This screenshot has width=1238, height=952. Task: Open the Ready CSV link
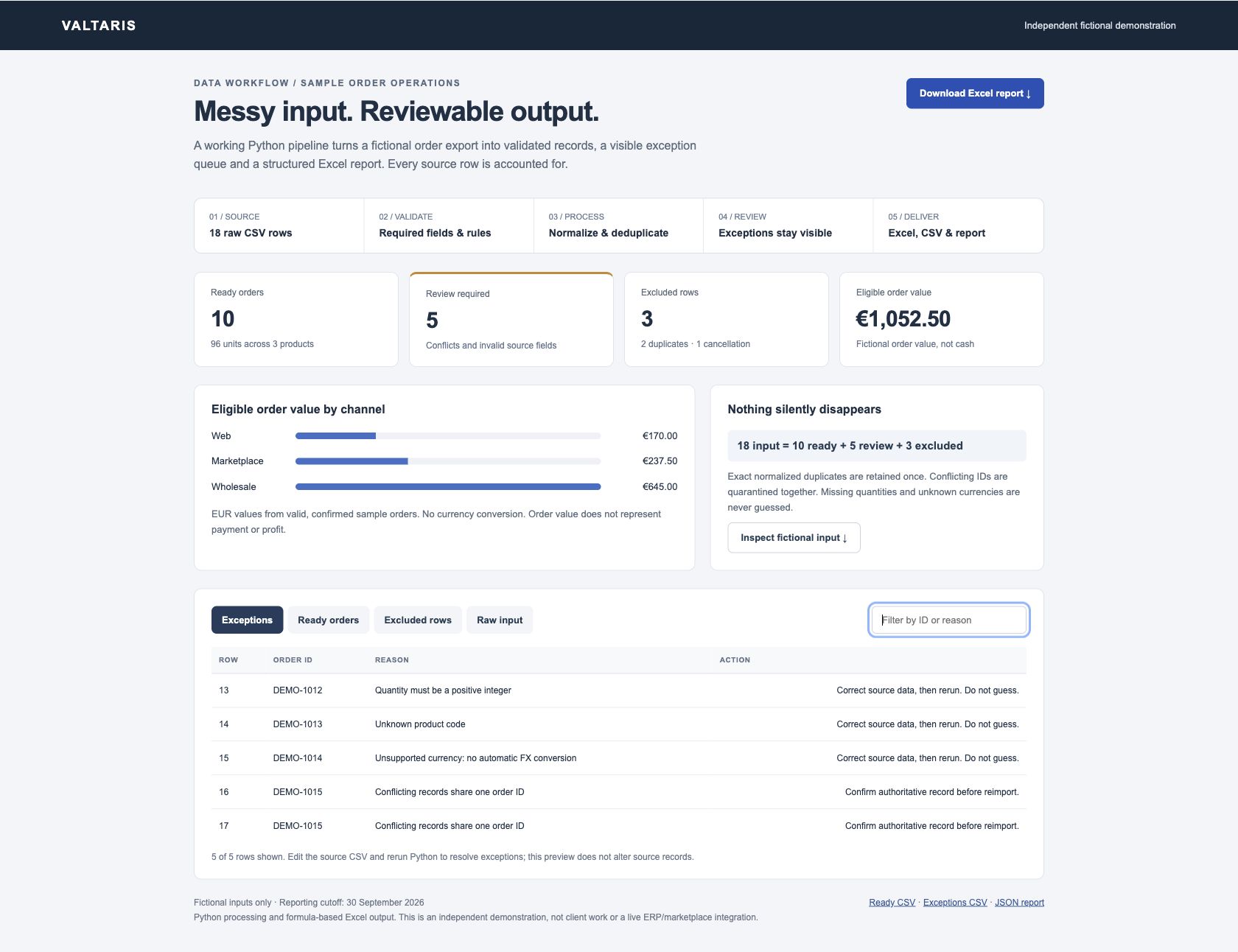[x=892, y=903]
